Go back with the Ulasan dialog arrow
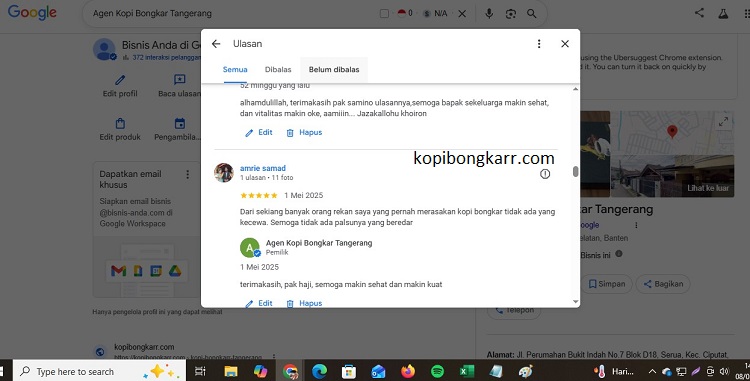Viewport: 750px width, 381px height. point(216,44)
